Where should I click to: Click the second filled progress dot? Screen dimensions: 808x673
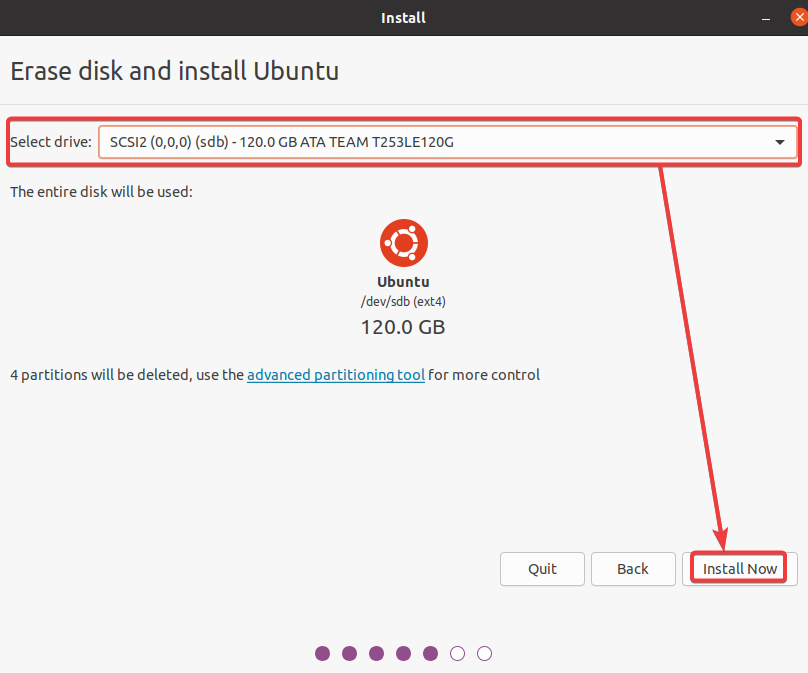(x=349, y=653)
